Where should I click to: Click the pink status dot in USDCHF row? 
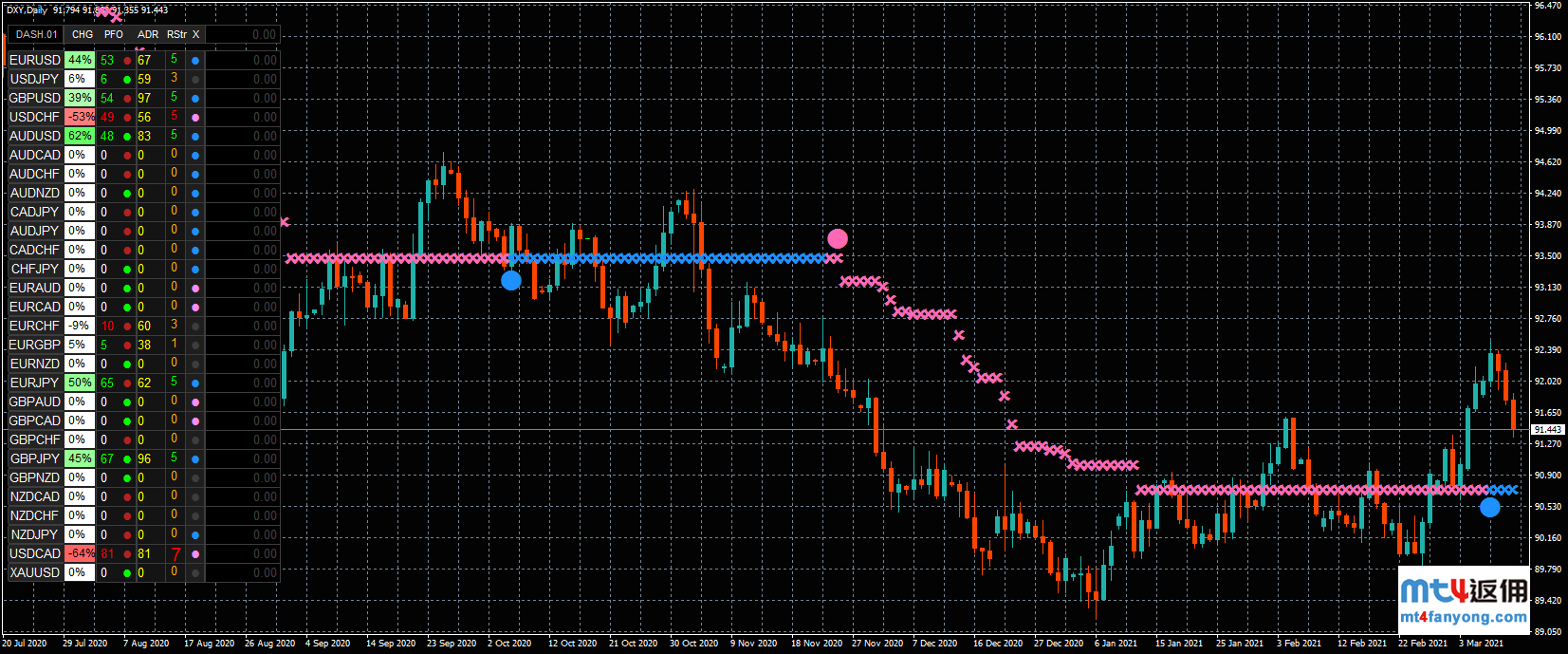pyautogui.click(x=195, y=118)
